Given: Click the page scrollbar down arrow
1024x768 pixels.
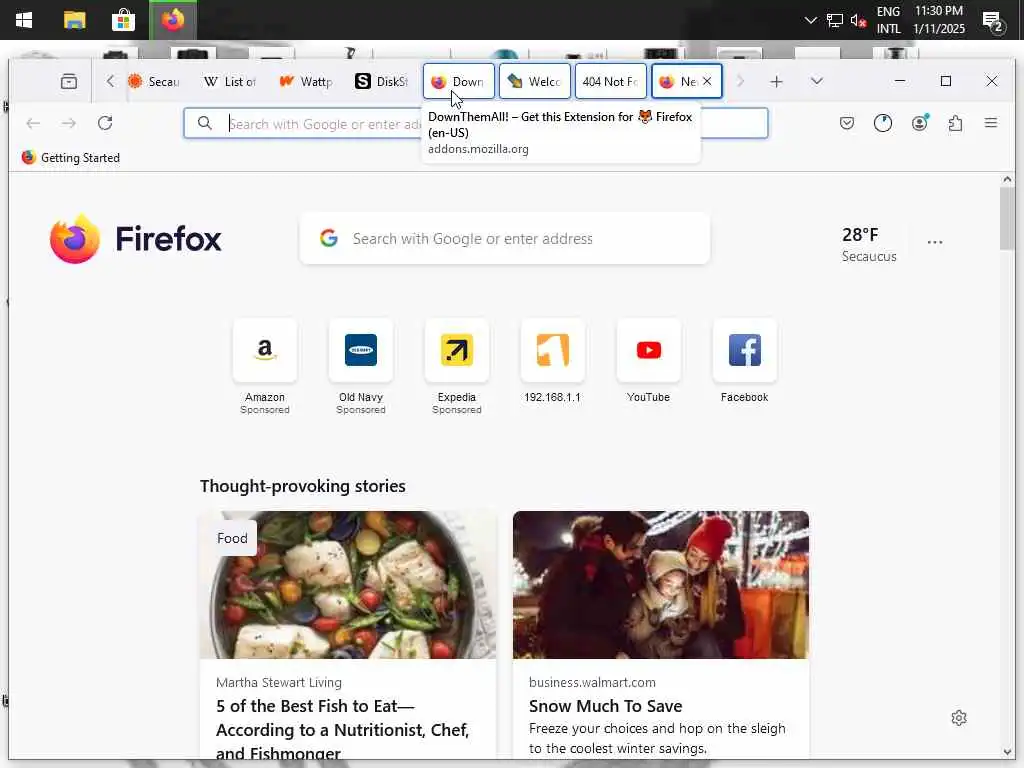Looking at the screenshot, I should click(x=1007, y=752).
